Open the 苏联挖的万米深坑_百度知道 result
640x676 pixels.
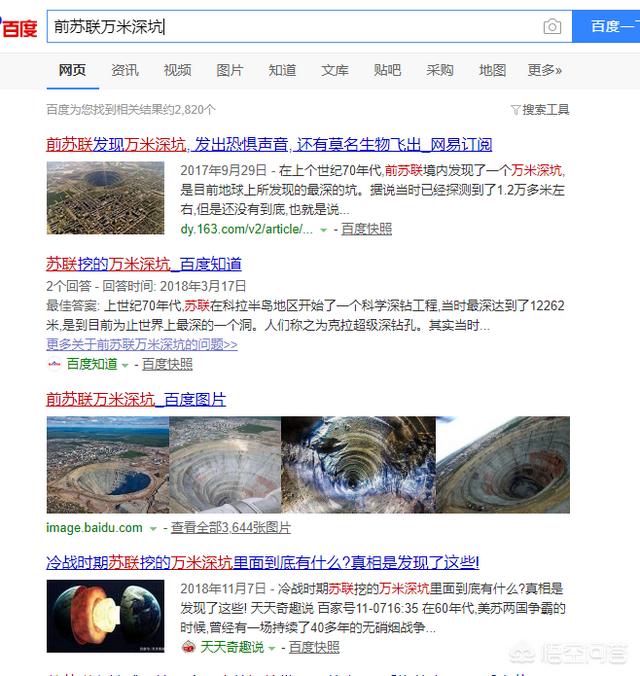click(x=144, y=264)
